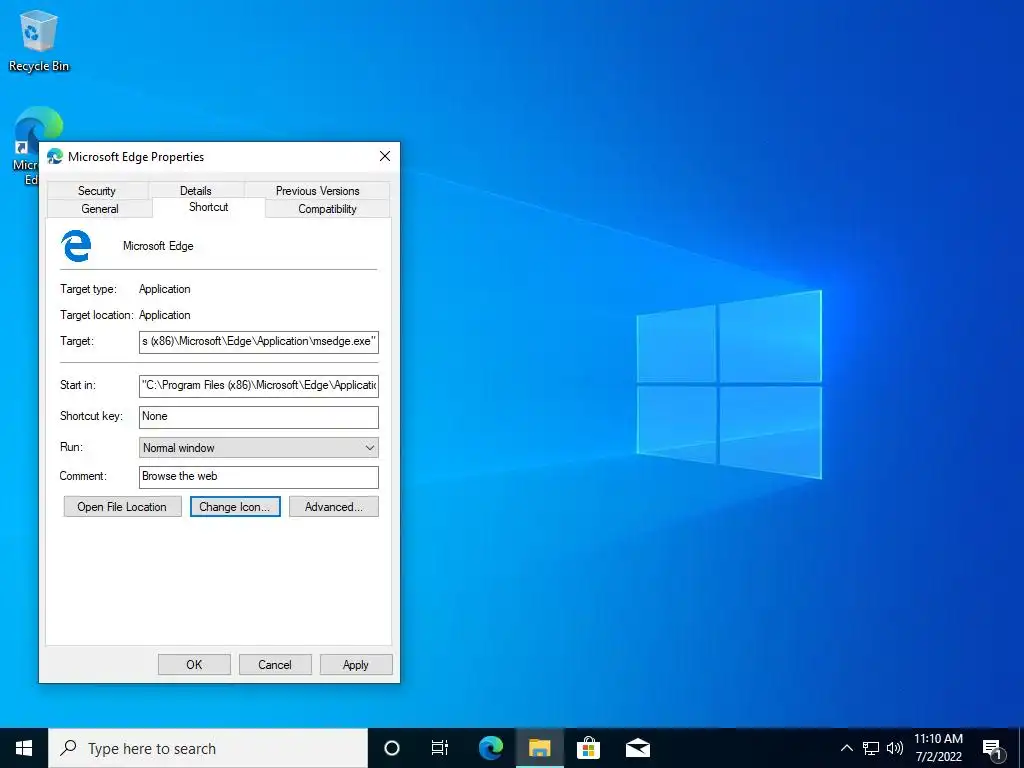
Task: Cancel the Properties dialog
Action: (x=275, y=665)
